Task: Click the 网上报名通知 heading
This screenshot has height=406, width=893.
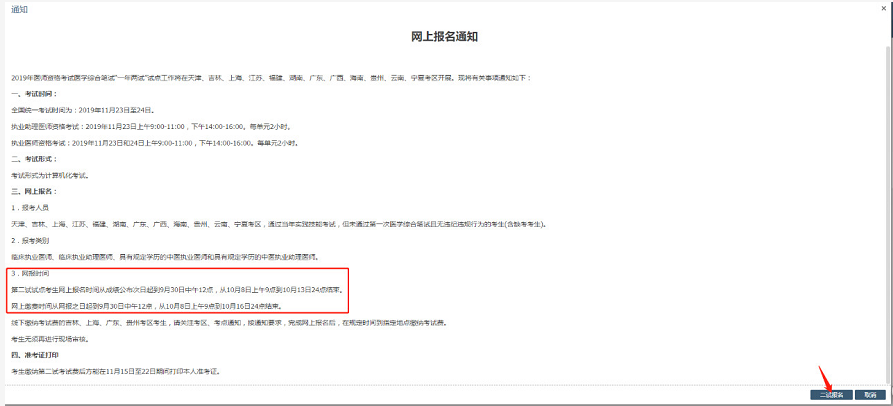Action: click(x=445, y=37)
